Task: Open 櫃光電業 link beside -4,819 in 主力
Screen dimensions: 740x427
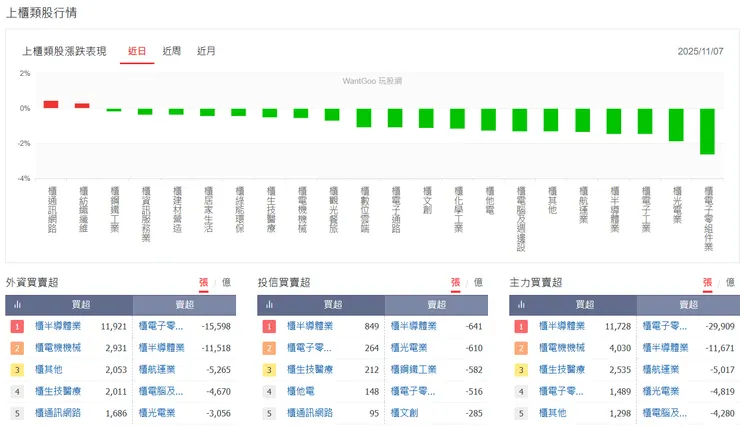Action: 661,391
